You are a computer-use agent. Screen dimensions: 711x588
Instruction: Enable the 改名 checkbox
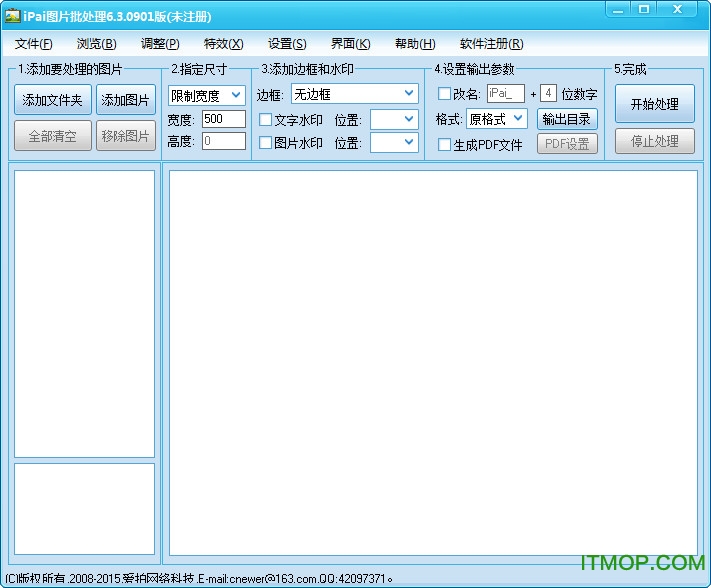pyautogui.click(x=444, y=94)
